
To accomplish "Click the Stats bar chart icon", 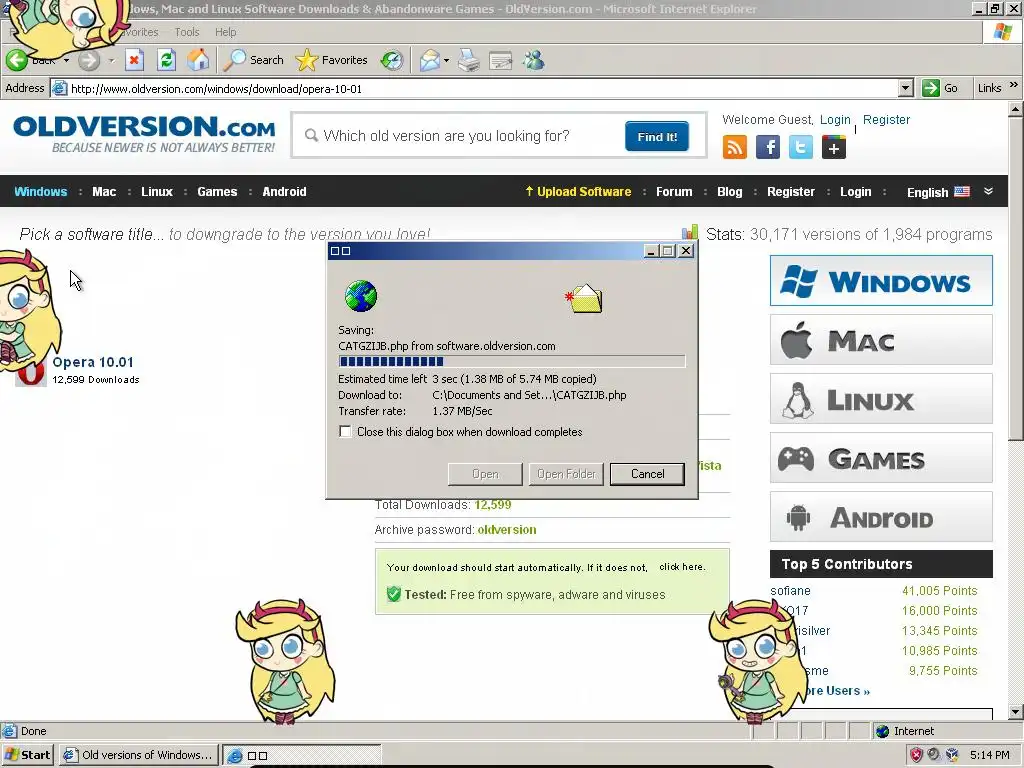I will click(x=690, y=232).
